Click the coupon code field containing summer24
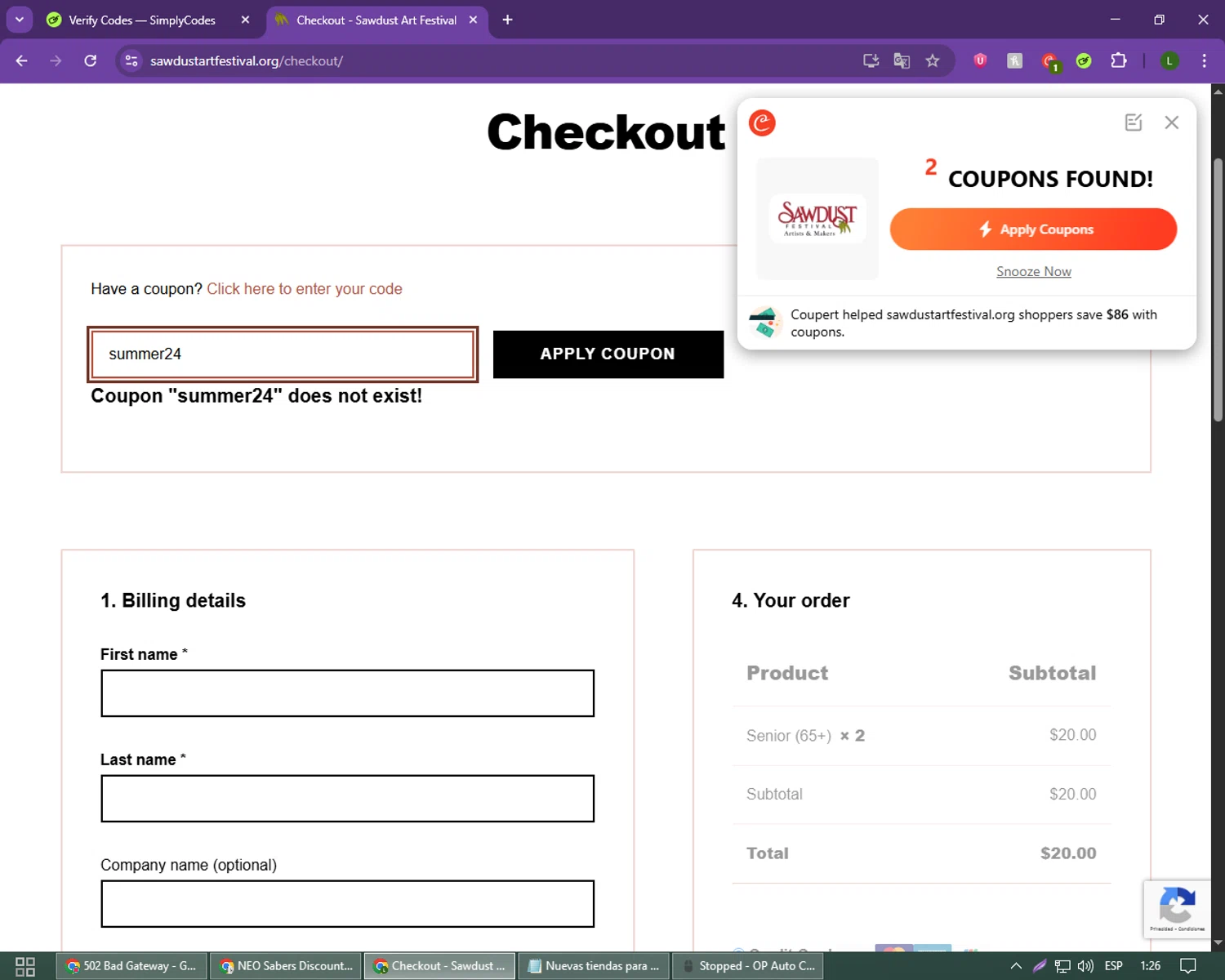 pyautogui.click(x=283, y=354)
